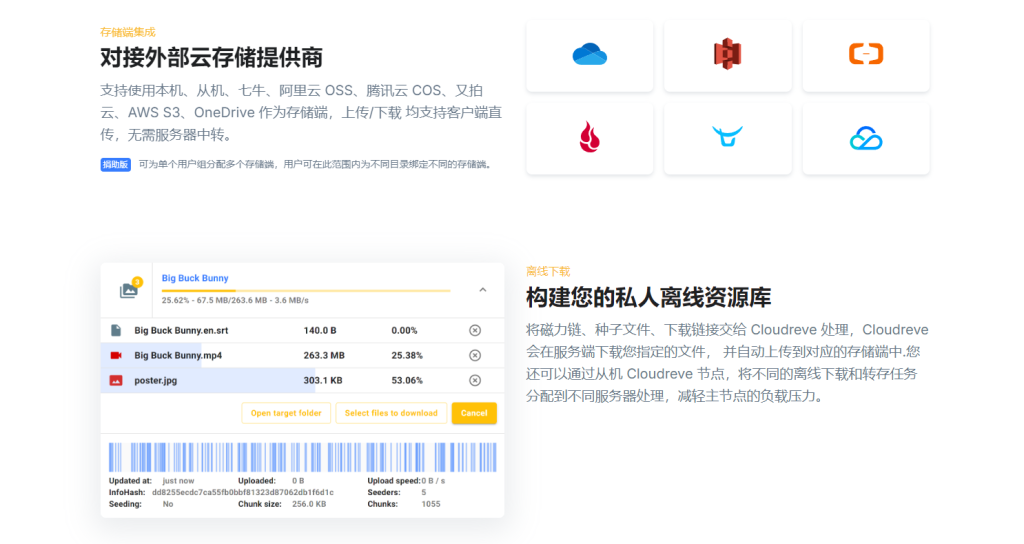Click the Open target folder button

286,413
